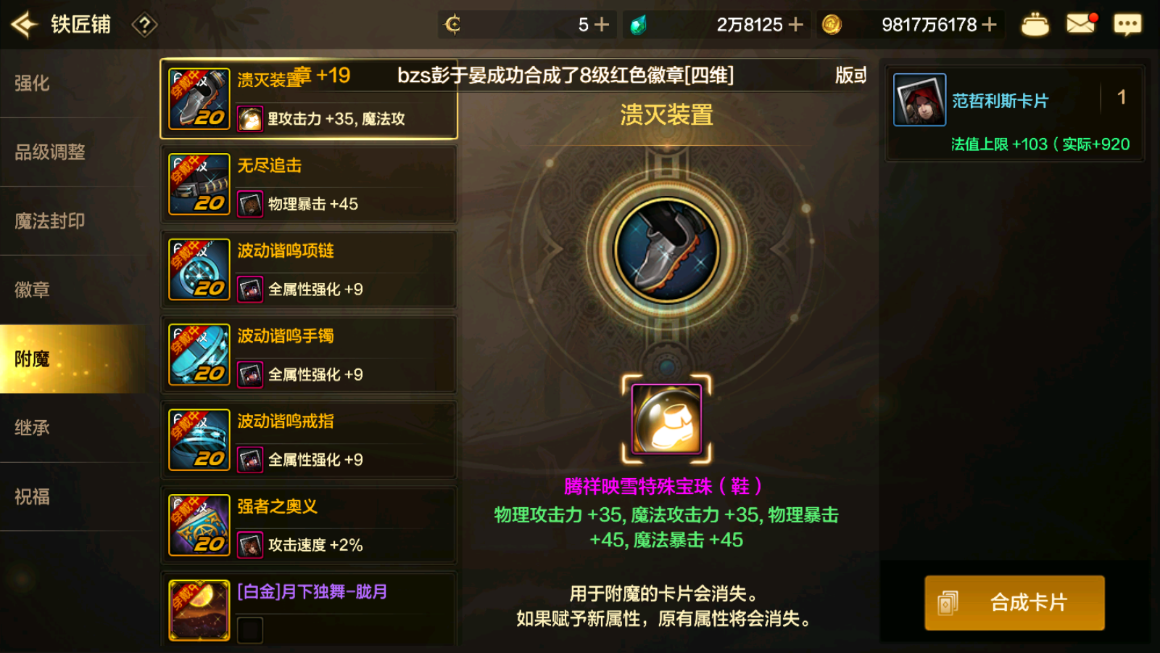Click the fatigue points moon icon

(453, 24)
